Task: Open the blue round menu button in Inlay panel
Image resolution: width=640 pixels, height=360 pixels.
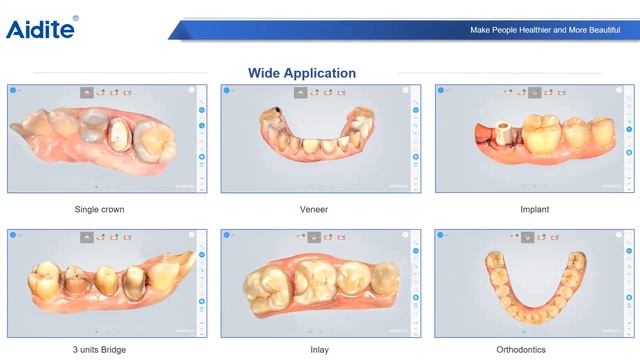Action: pyautogui.click(x=227, y=235)
